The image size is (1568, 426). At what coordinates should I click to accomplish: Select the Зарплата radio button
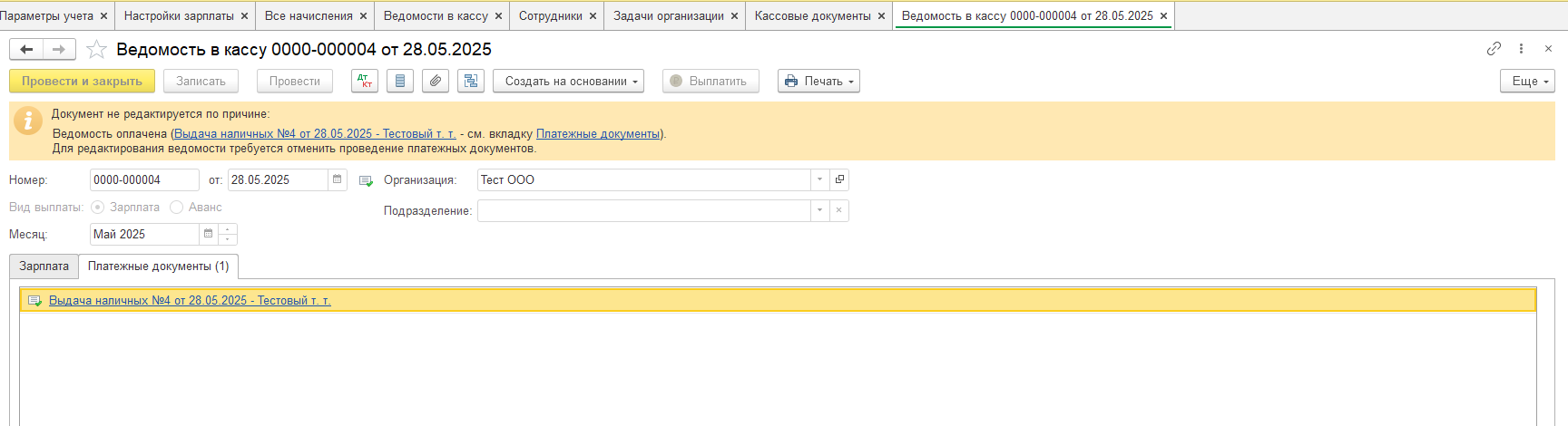coord(98,208)
